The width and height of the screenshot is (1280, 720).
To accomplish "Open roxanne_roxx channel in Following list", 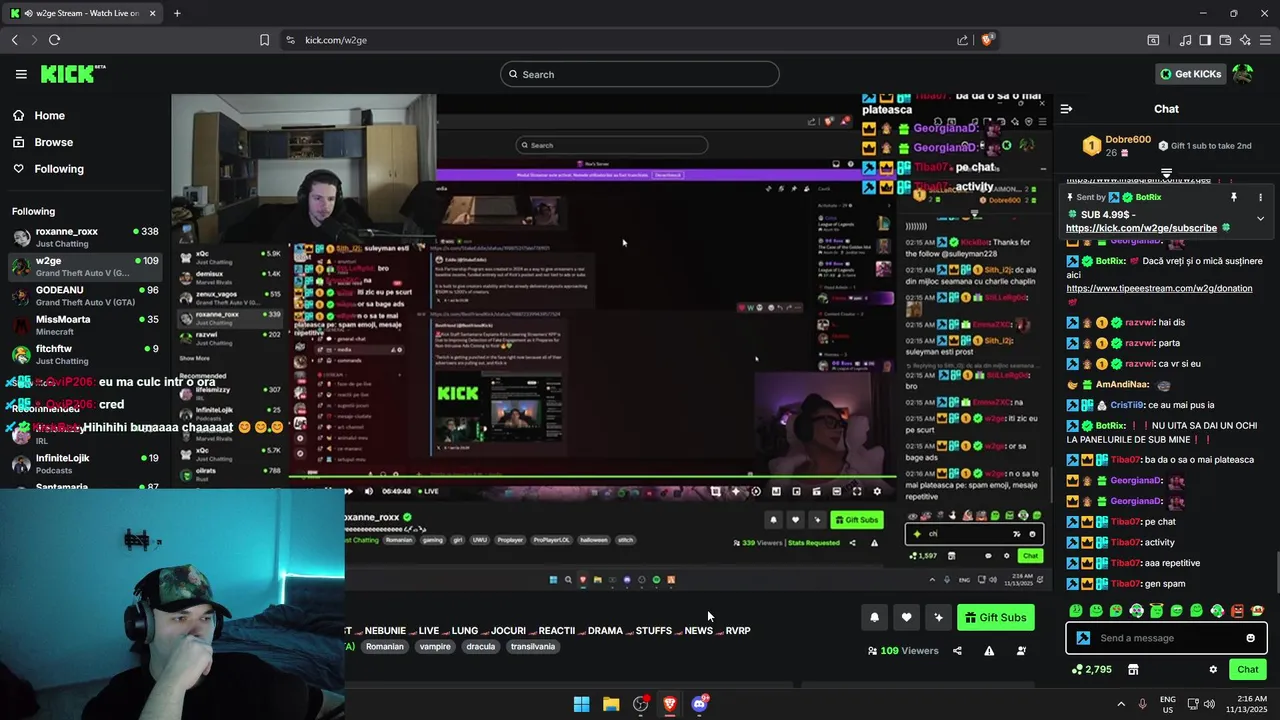I will click(x=85, y=237).
